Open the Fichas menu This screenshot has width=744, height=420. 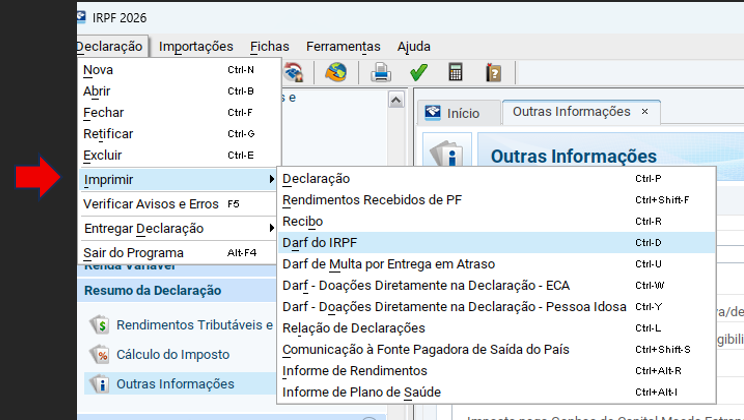270,46
